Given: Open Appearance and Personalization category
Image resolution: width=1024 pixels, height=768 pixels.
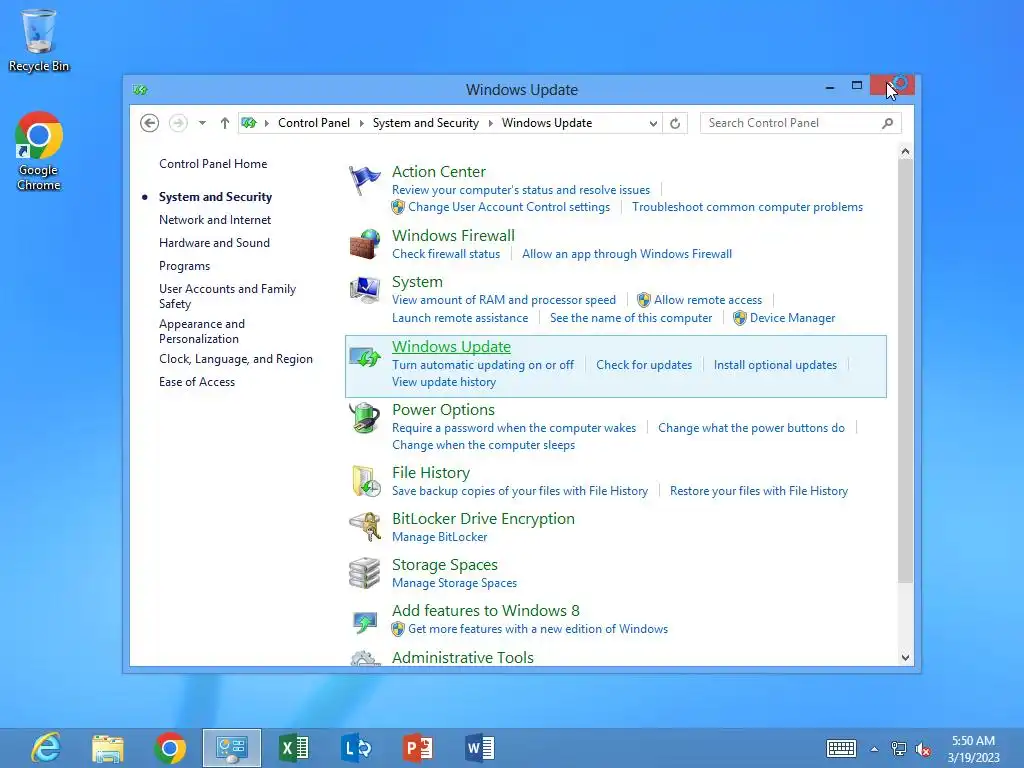Looking at the screenshot, I should [x=202, y=331].
